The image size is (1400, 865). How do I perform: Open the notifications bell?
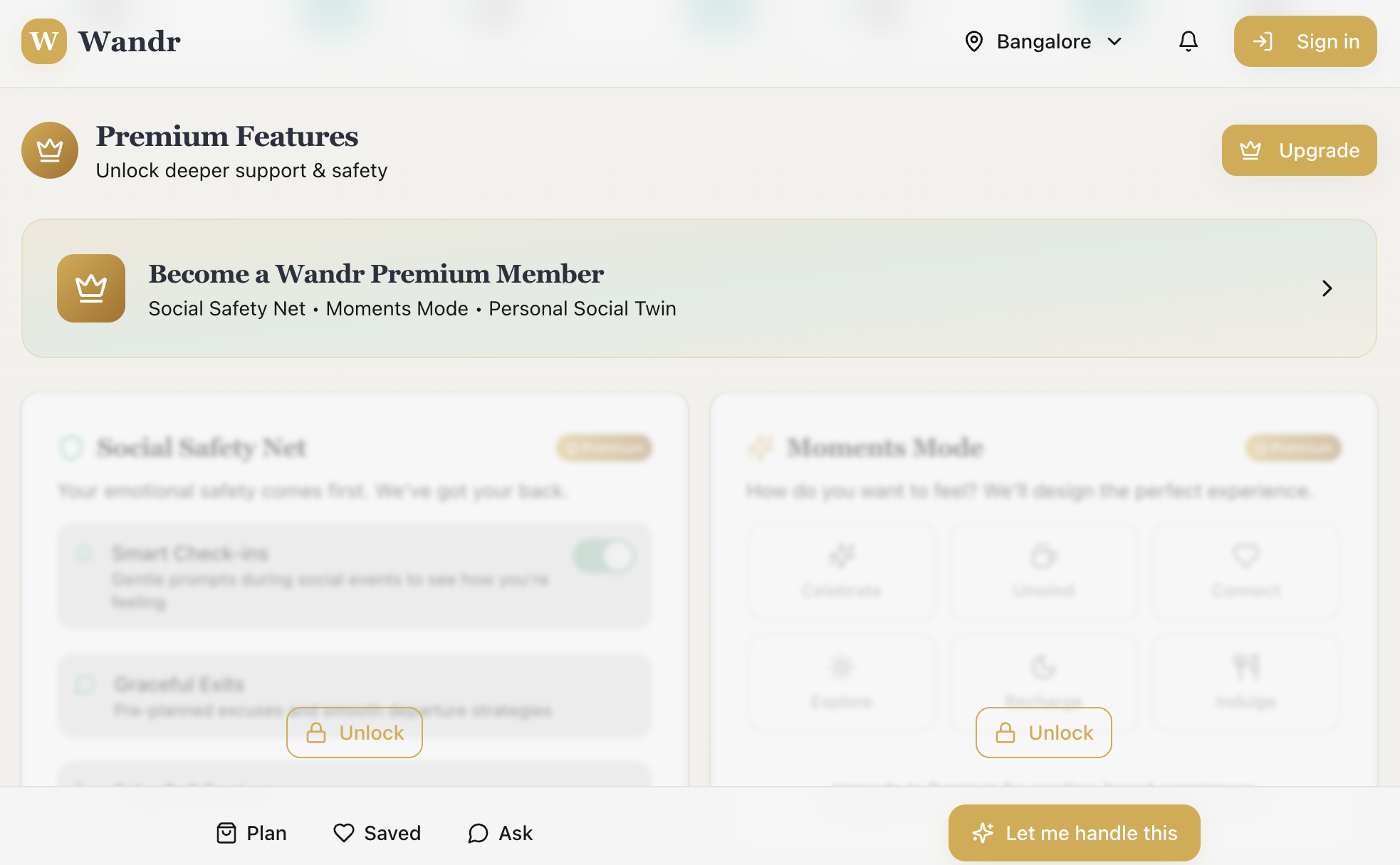coord(1187,41)
